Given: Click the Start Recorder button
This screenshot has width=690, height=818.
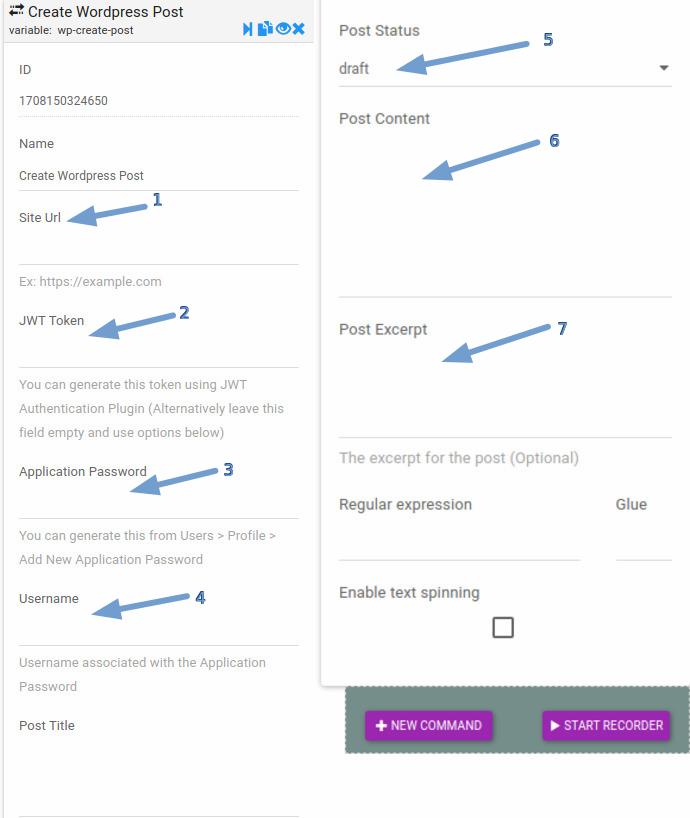Looking at the screenshot, I should pos(607,726).
